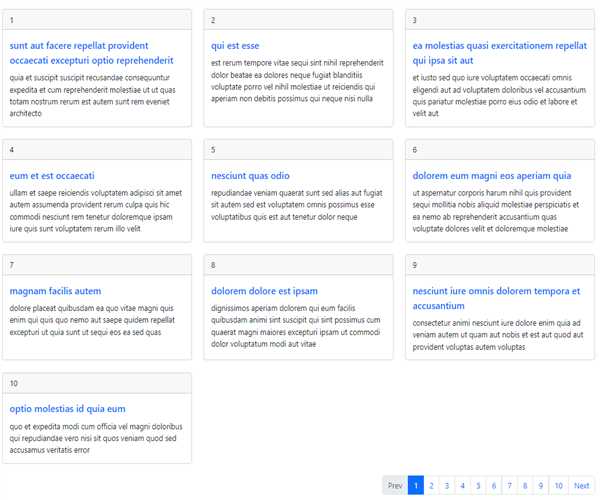
Task: Go to the Next page
Action: coord(581,486)
